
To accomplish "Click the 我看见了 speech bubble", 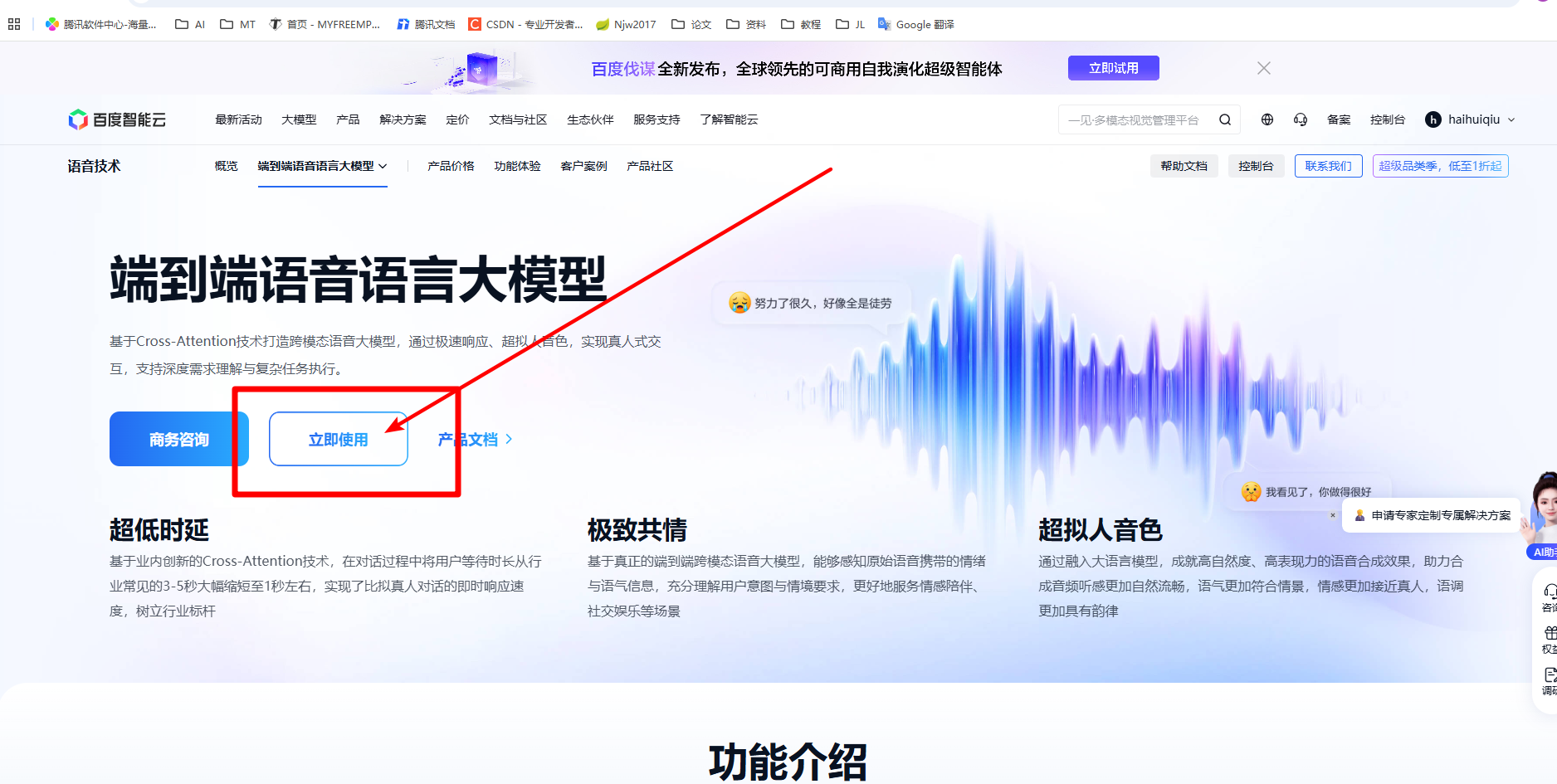I will pos(1308,492).
